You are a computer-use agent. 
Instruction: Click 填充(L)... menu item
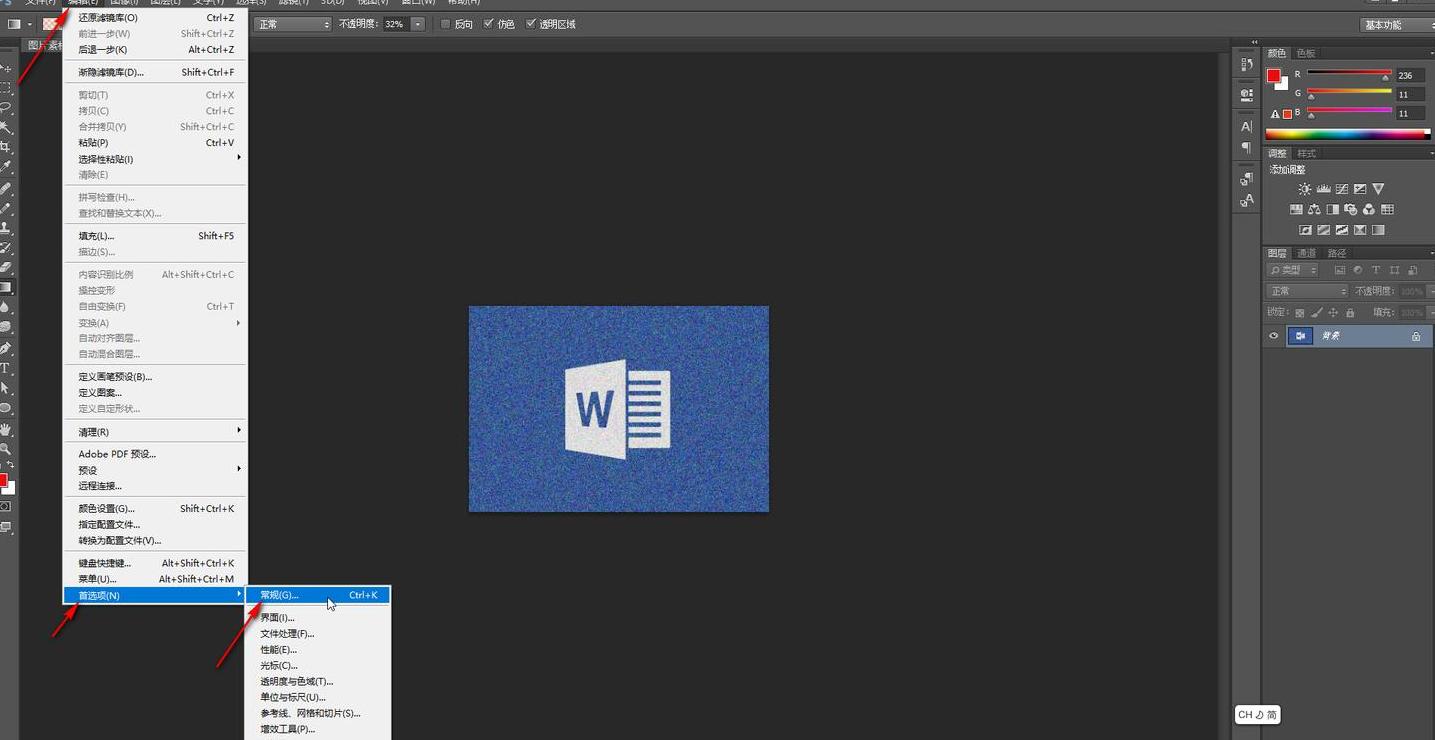(155, 236)
